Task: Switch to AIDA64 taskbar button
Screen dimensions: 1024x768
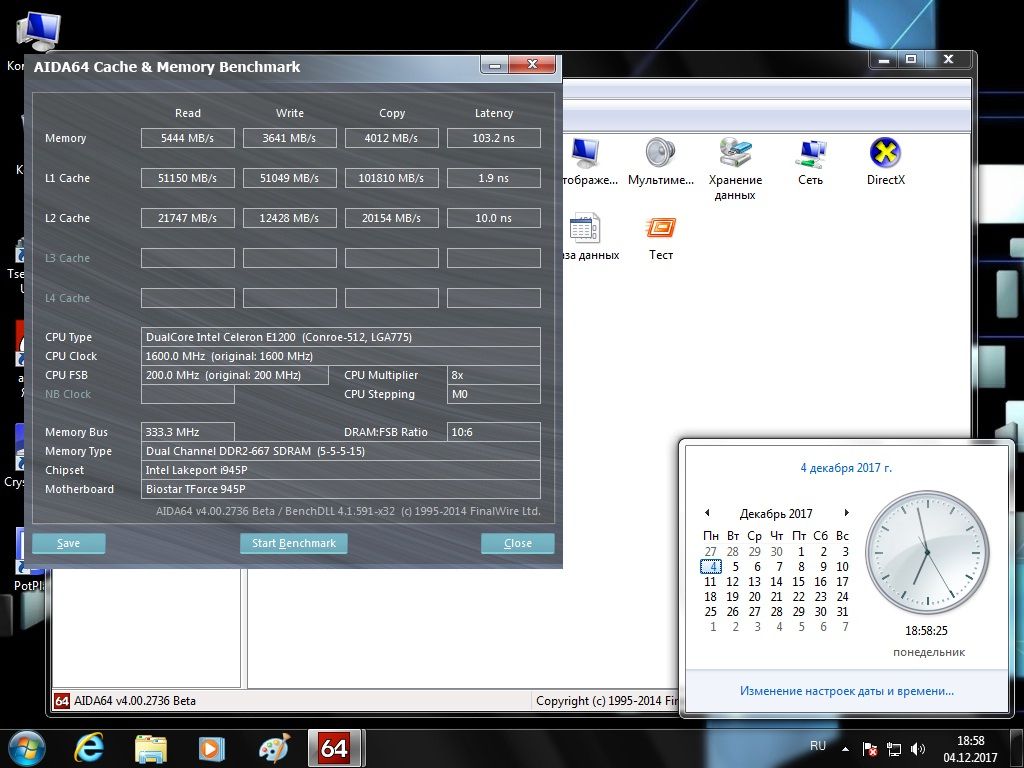Action: (335, 748)
